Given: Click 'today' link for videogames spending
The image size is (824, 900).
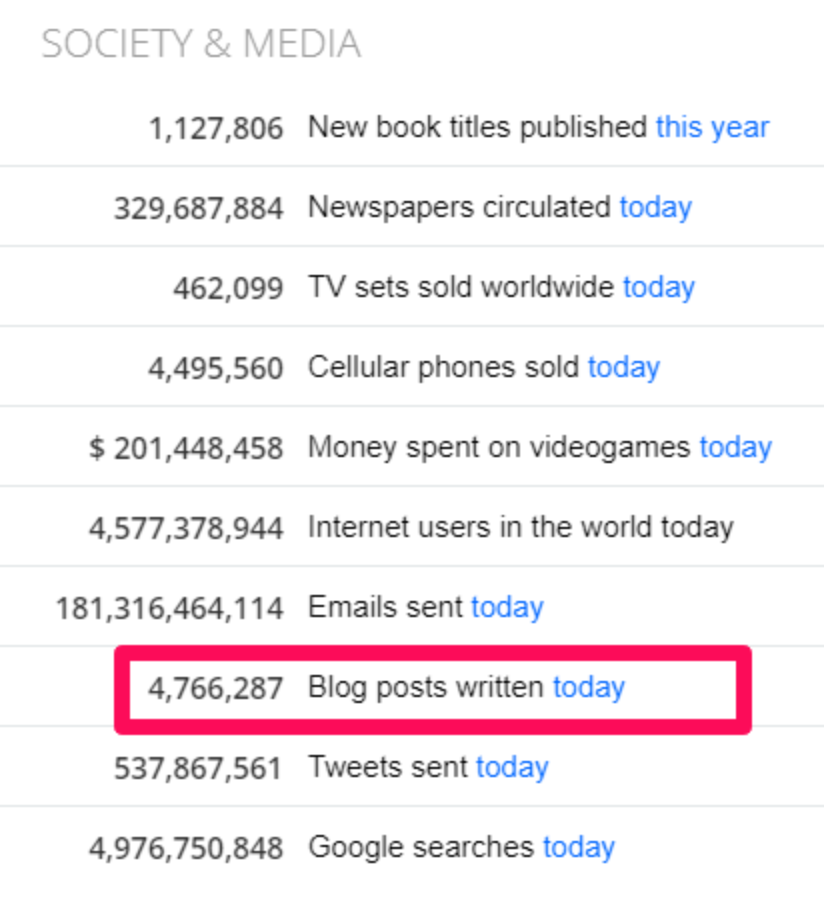Looking at the screenshot, I should coord(735,448).
